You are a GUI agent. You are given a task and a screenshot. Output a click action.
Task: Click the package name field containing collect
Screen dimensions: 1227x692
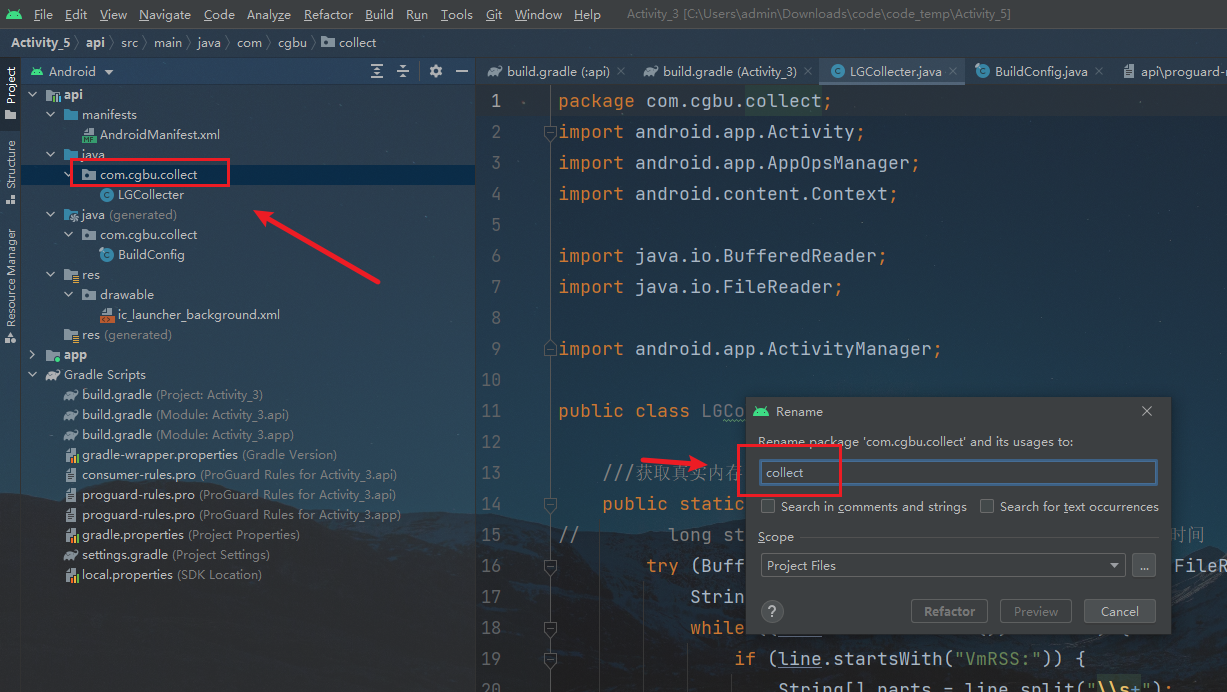pos(958,473)
